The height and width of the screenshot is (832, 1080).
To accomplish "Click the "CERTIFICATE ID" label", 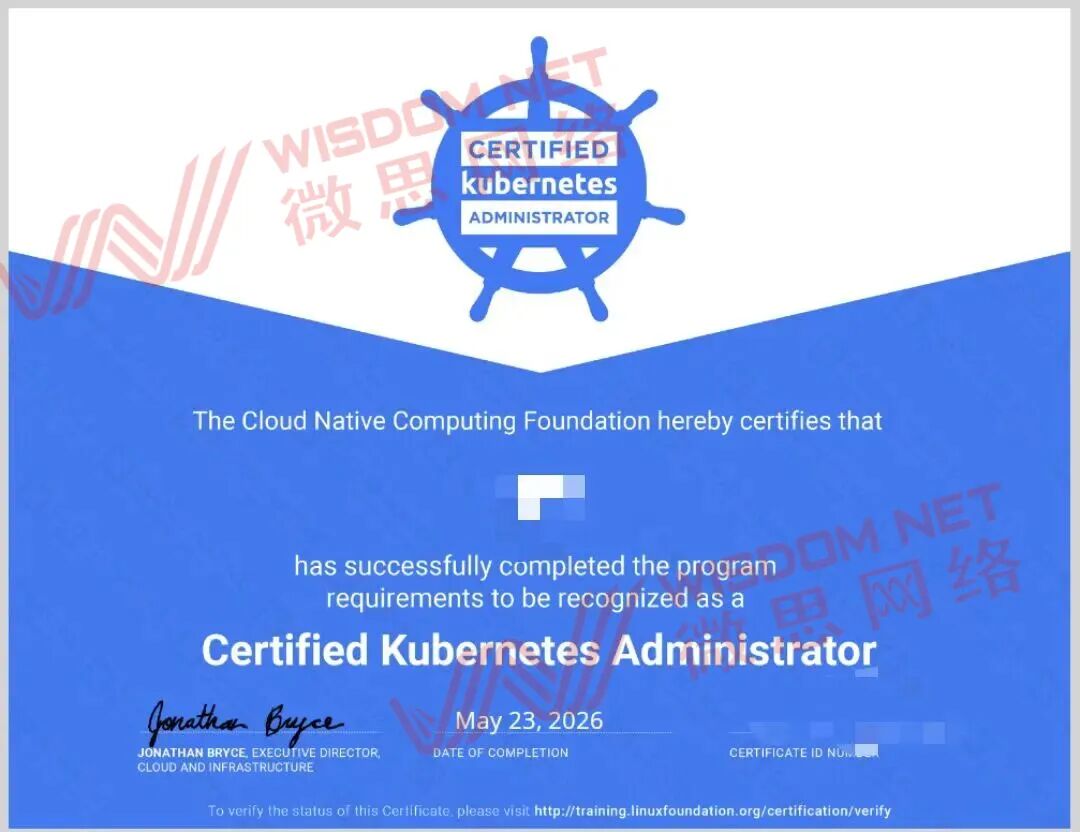I will [x=804, y=753].
